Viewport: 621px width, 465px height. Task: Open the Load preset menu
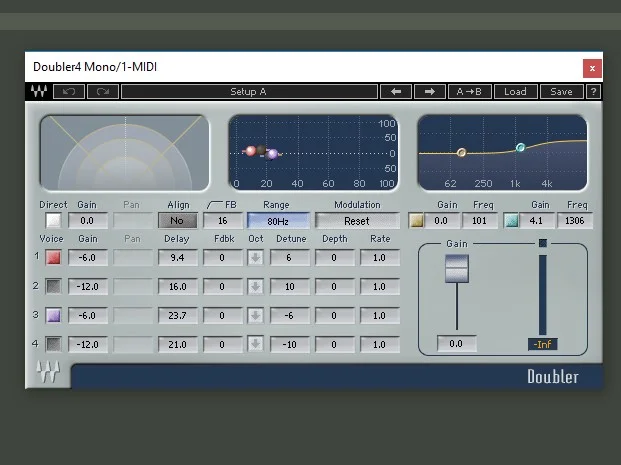point(515,91)
